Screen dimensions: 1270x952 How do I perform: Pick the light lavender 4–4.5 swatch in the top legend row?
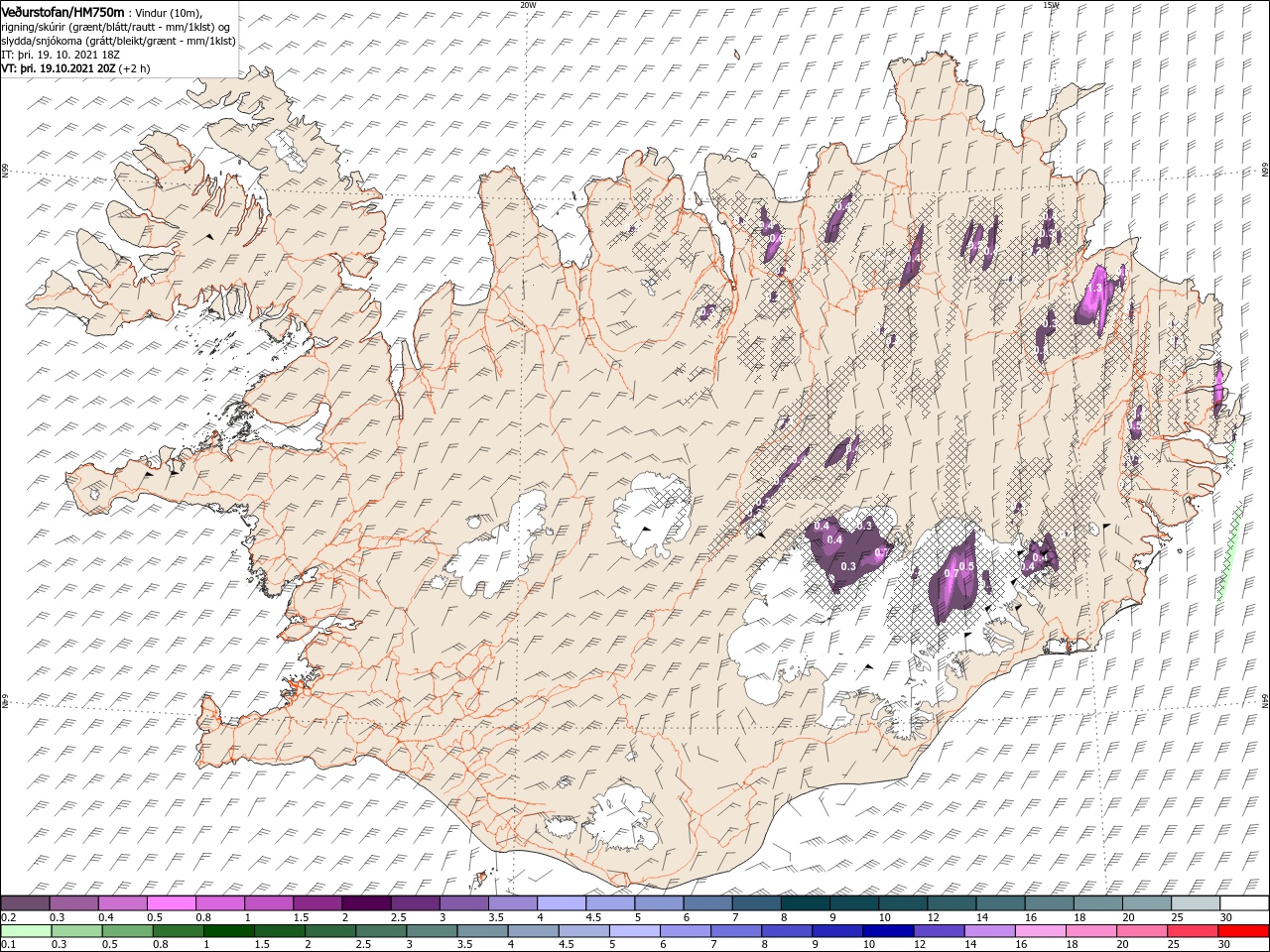coord(562,903)
